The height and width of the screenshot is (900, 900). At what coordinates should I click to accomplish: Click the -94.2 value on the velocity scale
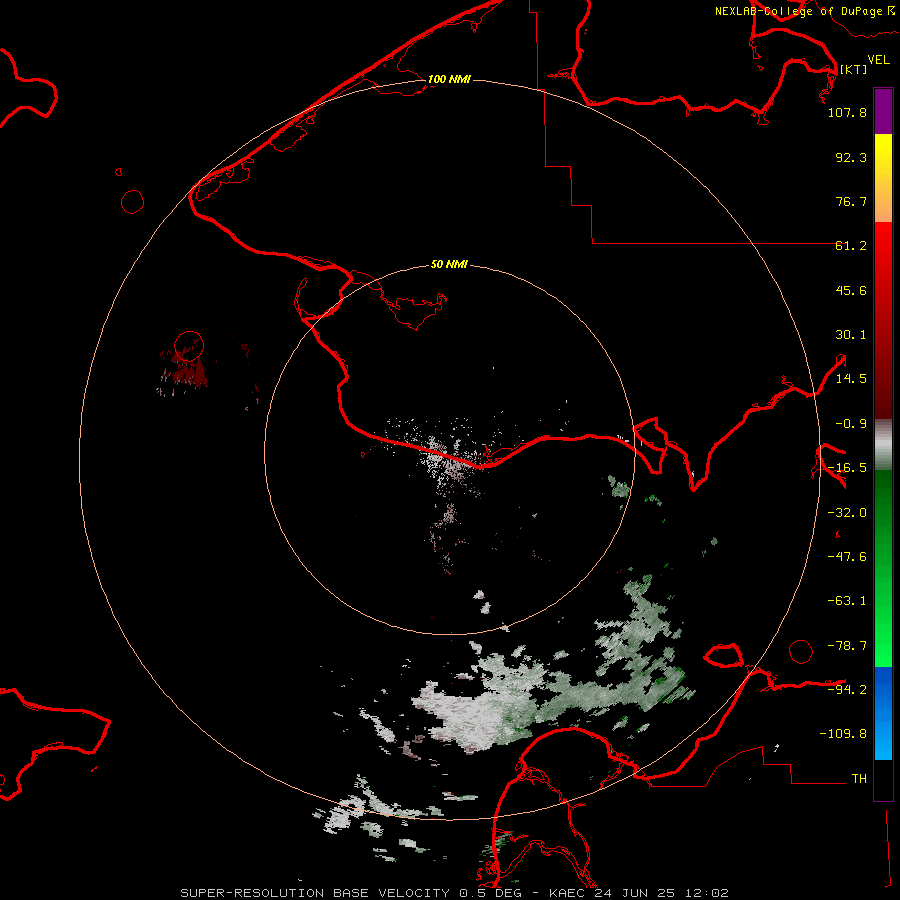[x=847, y=689]
